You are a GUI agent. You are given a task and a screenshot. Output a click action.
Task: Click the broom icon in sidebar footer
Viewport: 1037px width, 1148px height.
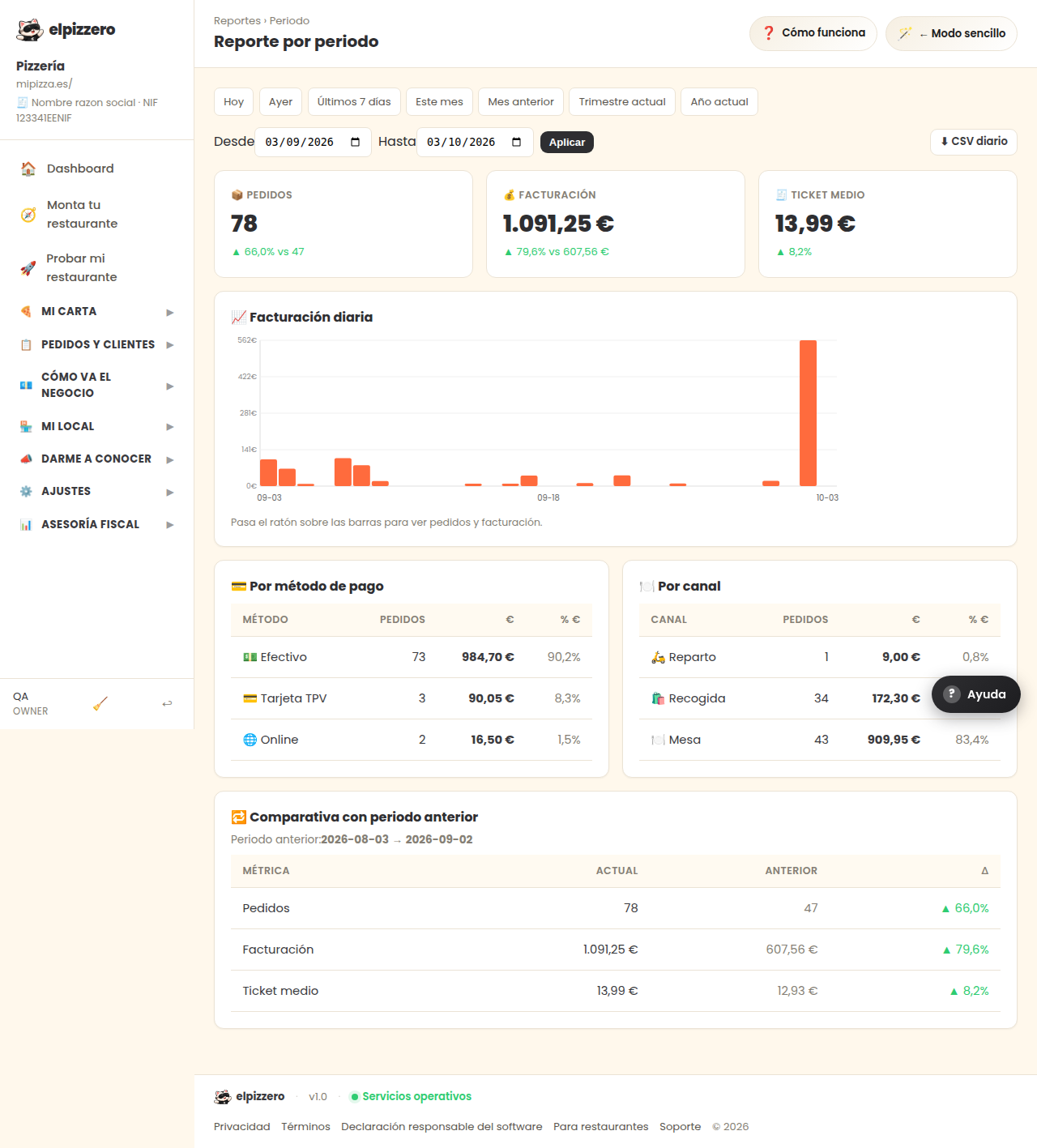(100, 703)
